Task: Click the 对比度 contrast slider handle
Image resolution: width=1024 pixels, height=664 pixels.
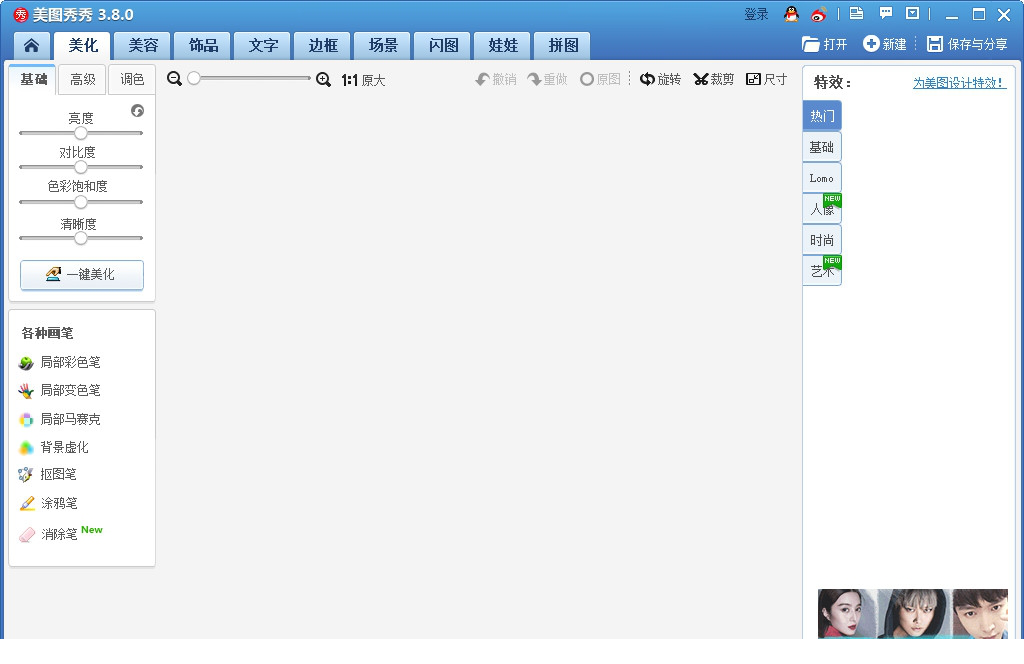Action: click(x=80, y=167)
